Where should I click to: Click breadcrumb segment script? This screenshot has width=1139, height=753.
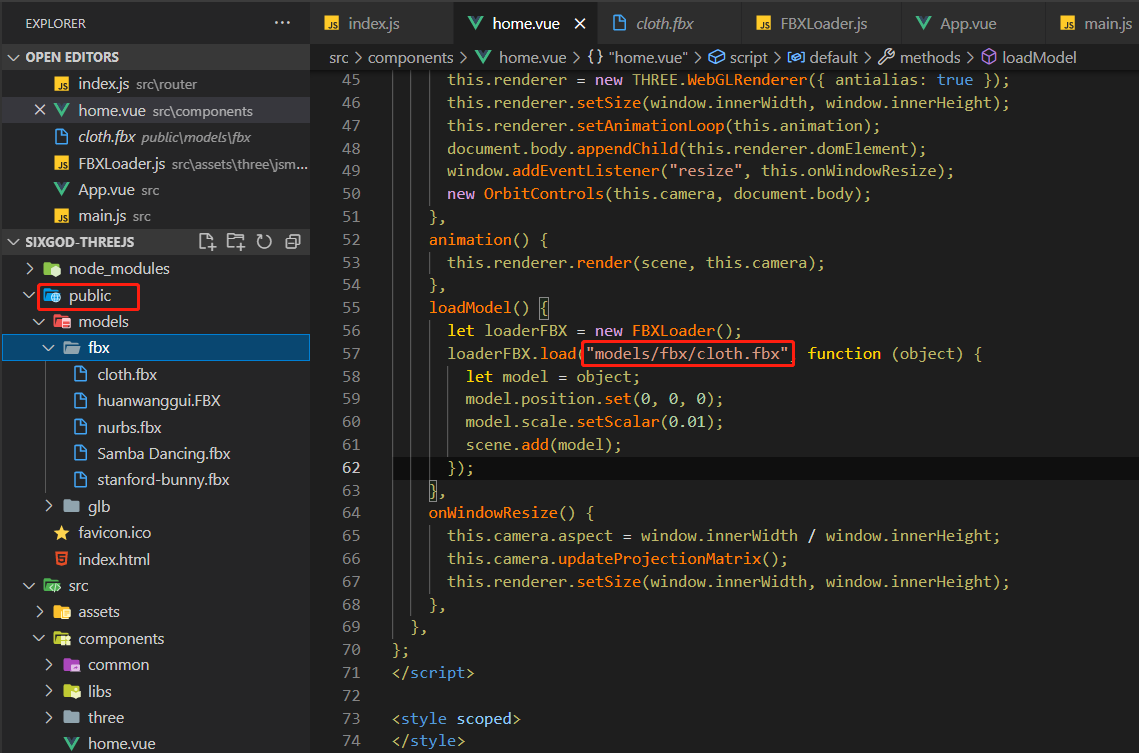(738, 57)
